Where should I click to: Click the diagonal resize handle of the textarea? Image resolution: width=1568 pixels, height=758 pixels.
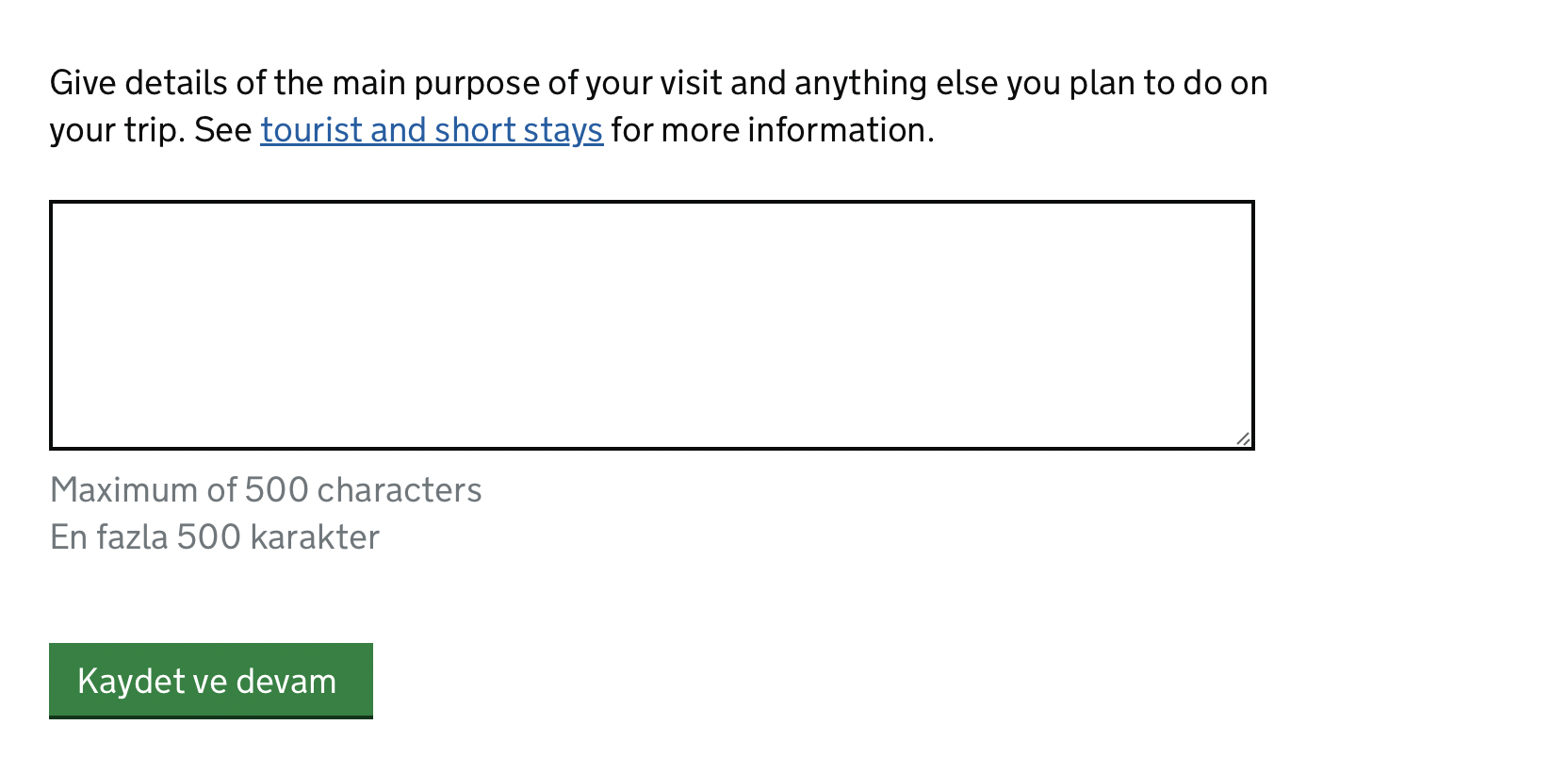point(1243,438)
